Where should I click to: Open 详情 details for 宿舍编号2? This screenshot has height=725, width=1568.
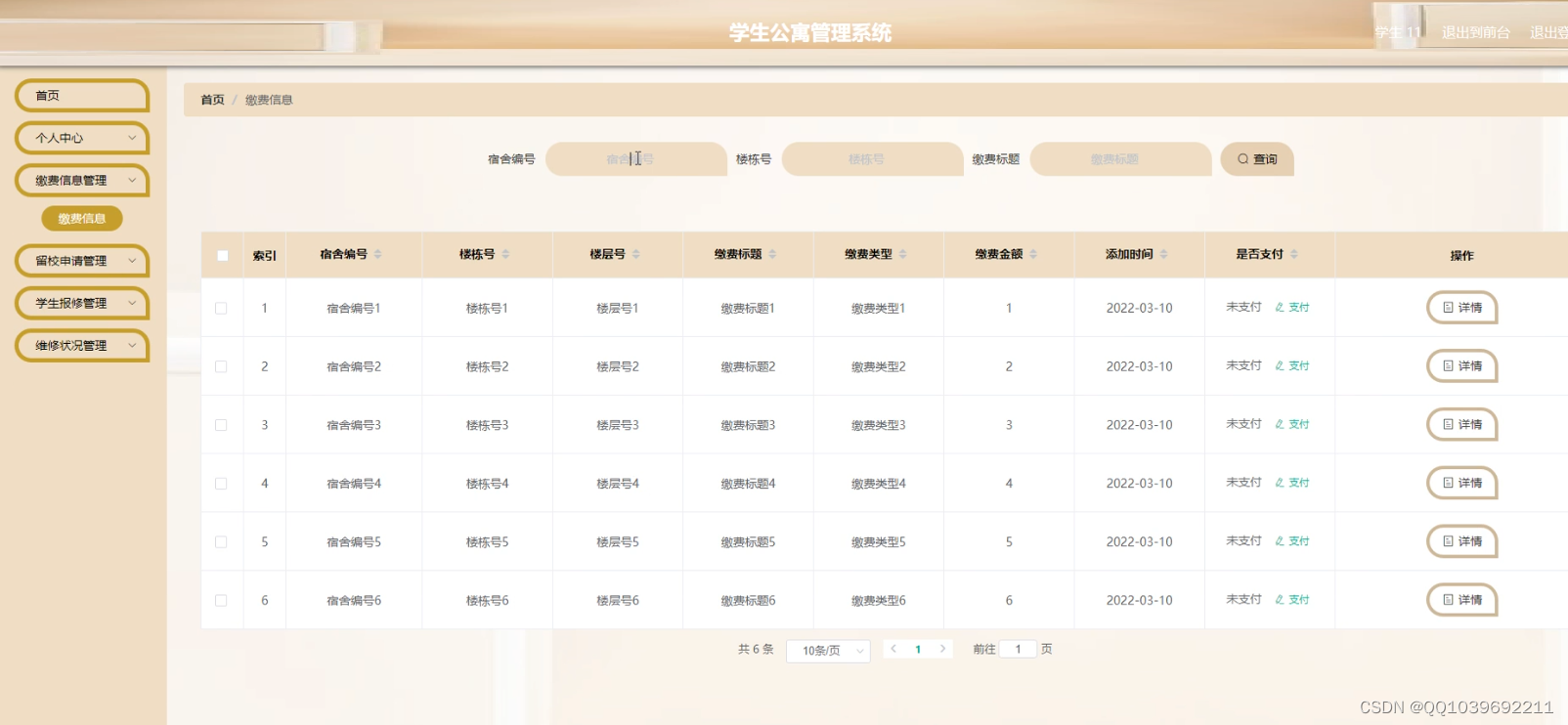point(1462,366)
